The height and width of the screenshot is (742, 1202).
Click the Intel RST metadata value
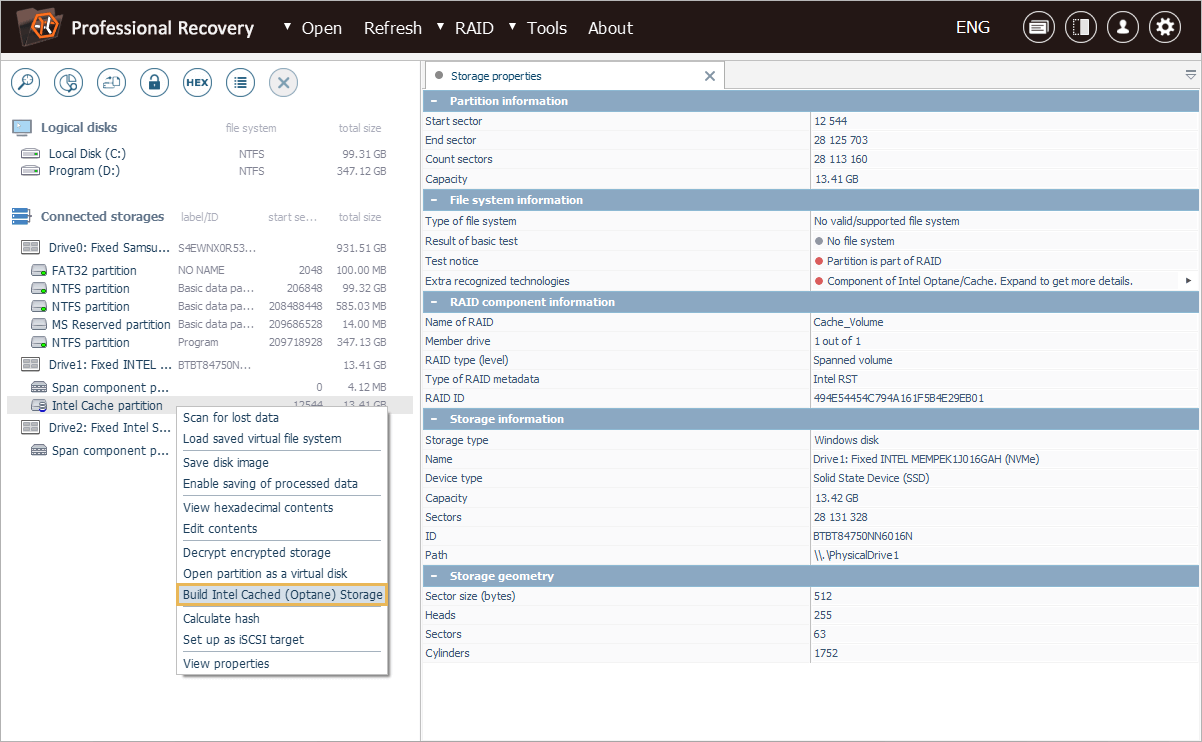(x=837, y=379)
